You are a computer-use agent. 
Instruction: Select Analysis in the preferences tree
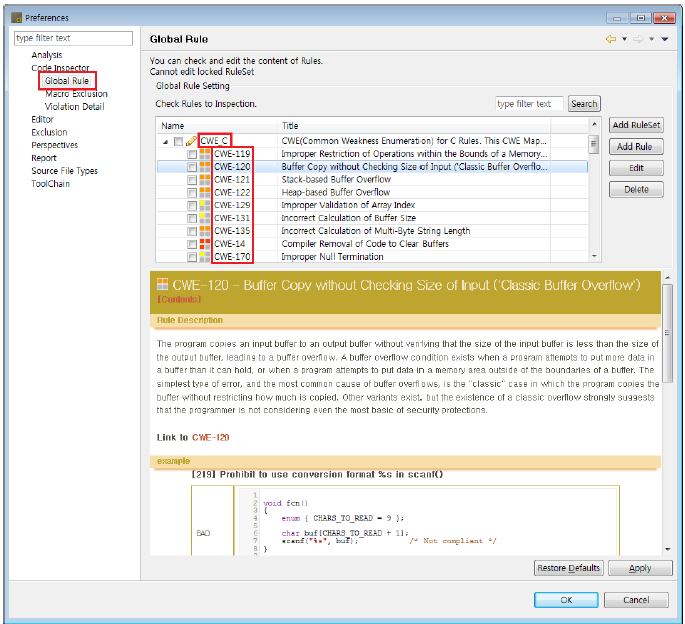tap(47, 55)
